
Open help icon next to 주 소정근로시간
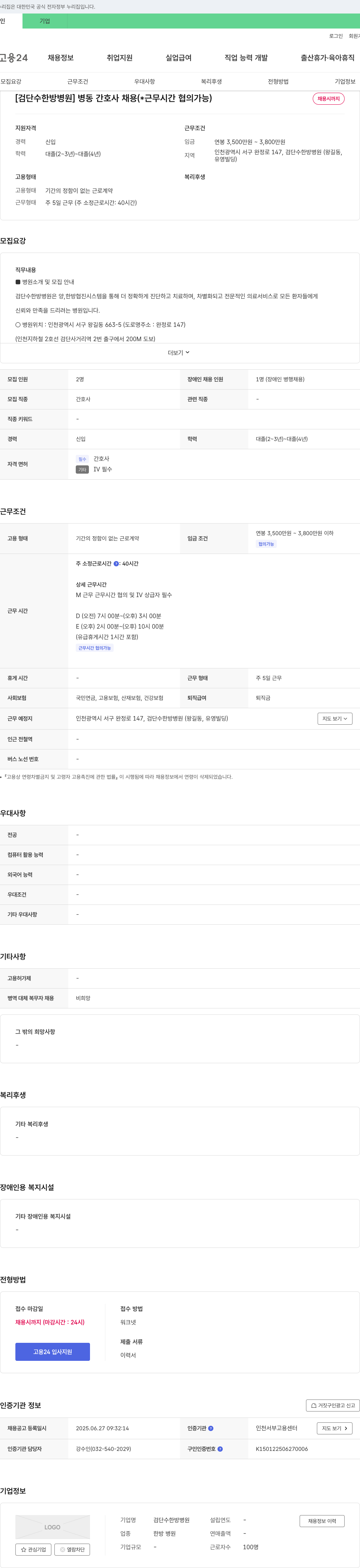[116, 564]
